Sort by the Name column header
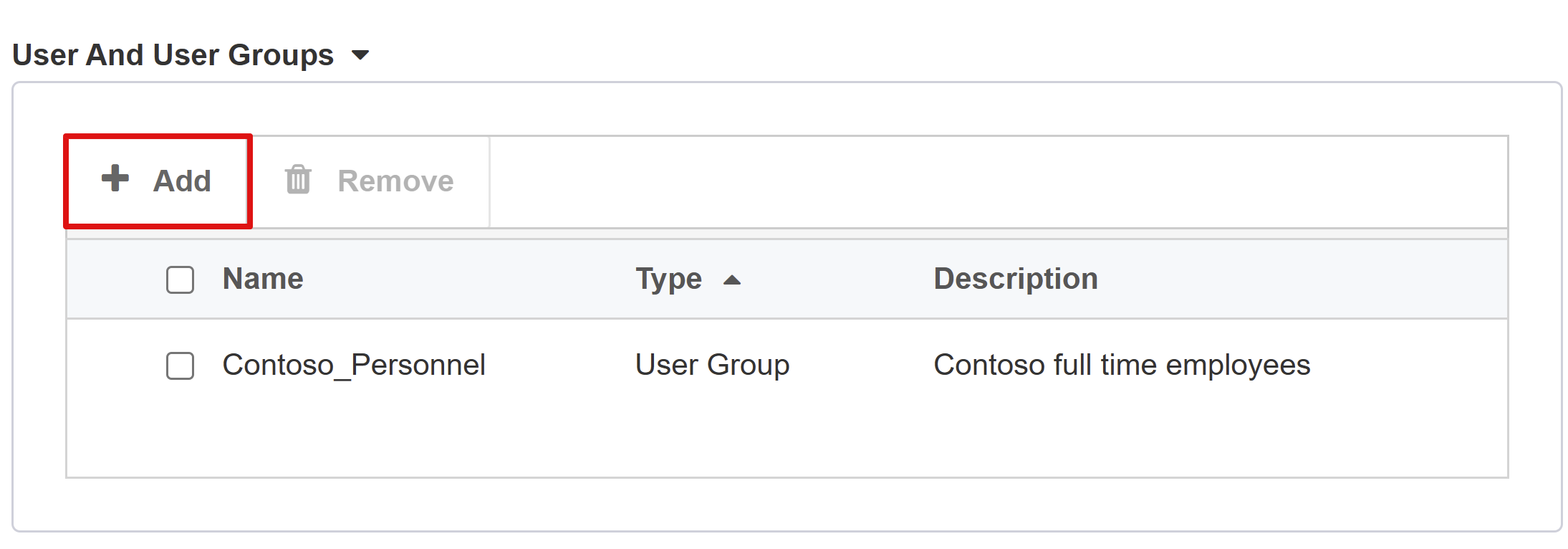 (x=263, y=279)
